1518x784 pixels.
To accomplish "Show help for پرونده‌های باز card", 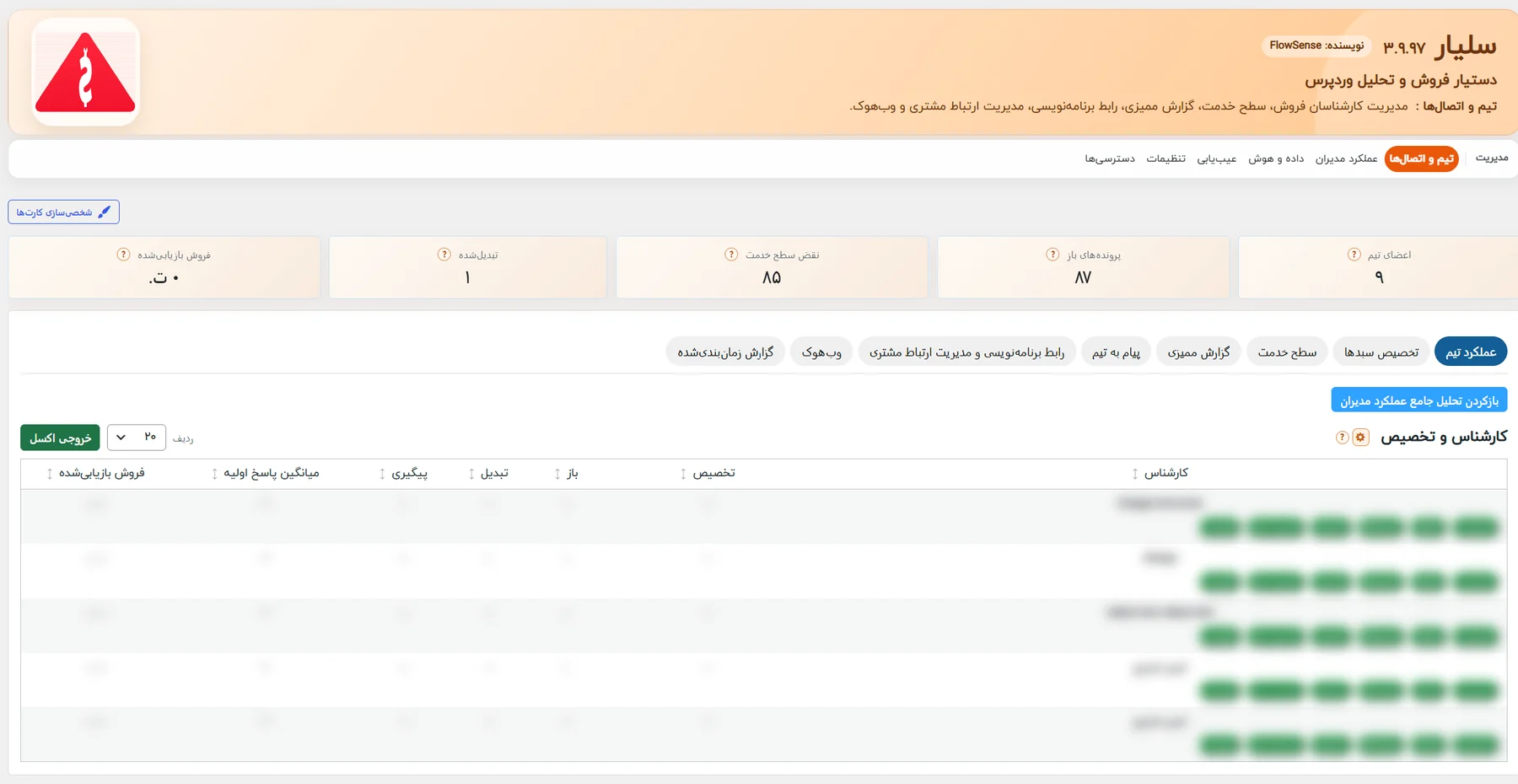I will (1052, 255).
